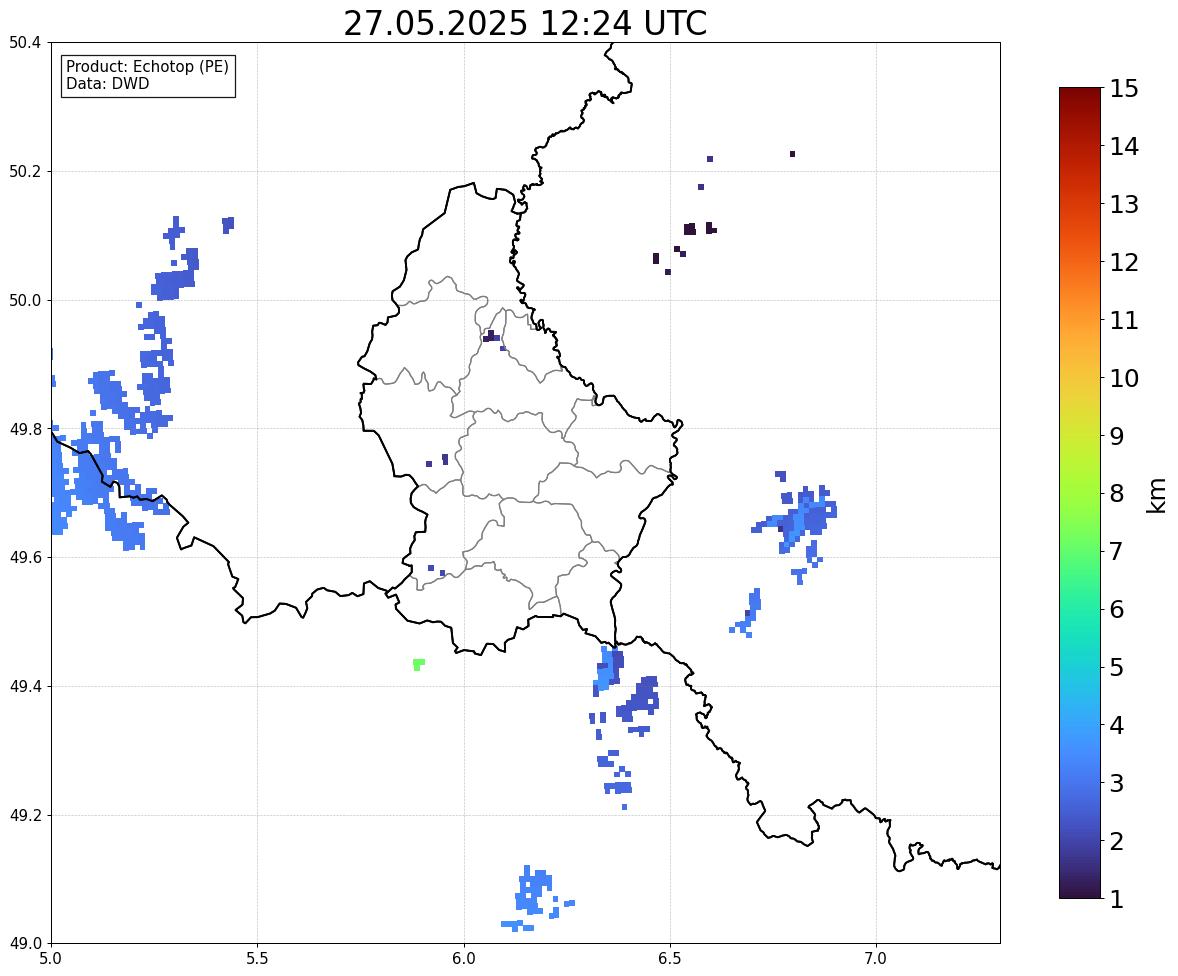Click the latitude tick label '50.2'
Viewport: 1178px width, 976px height.
pyautogui.click(x=24, y=171)
